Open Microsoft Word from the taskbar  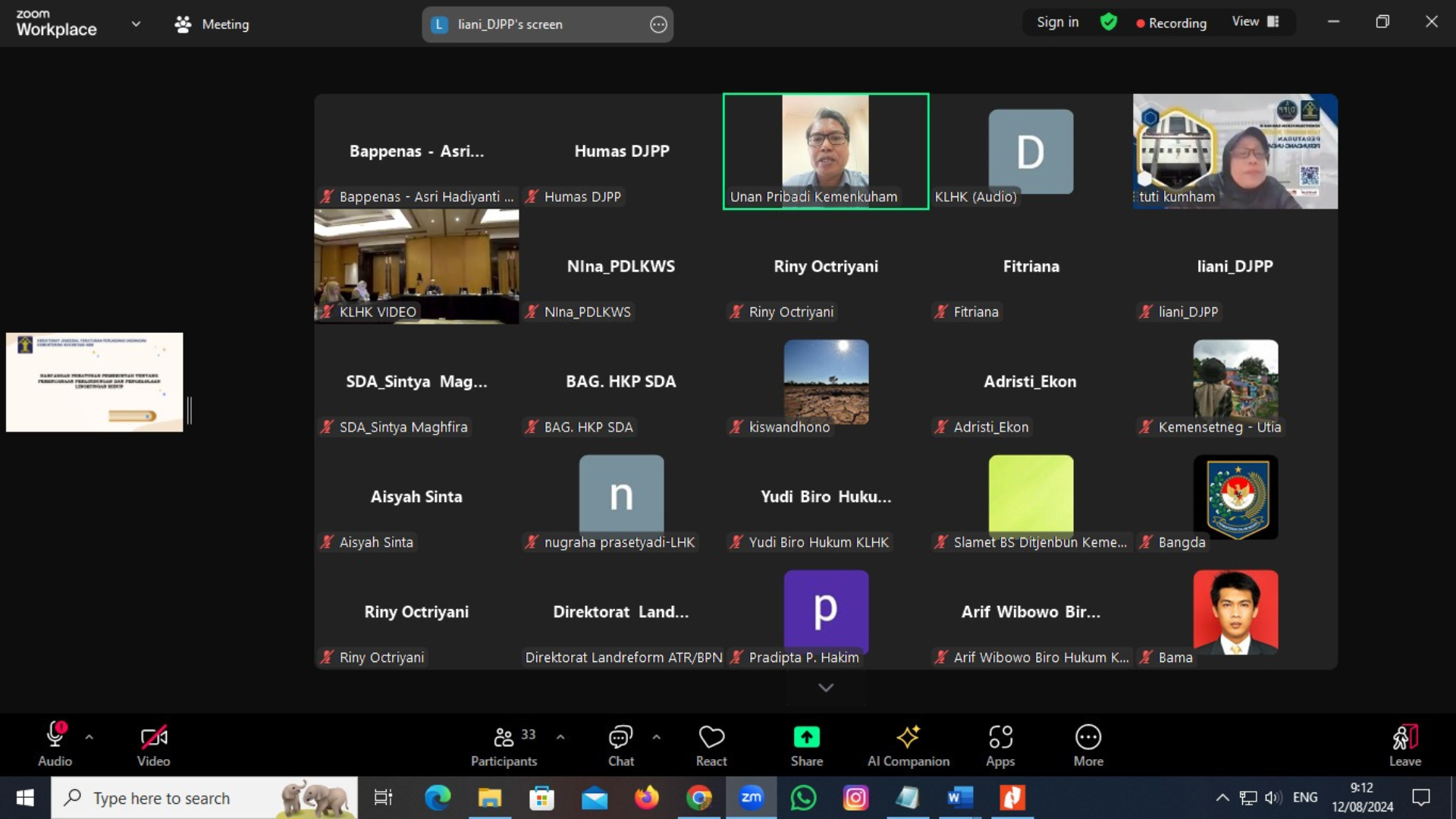tap(959, 798)
